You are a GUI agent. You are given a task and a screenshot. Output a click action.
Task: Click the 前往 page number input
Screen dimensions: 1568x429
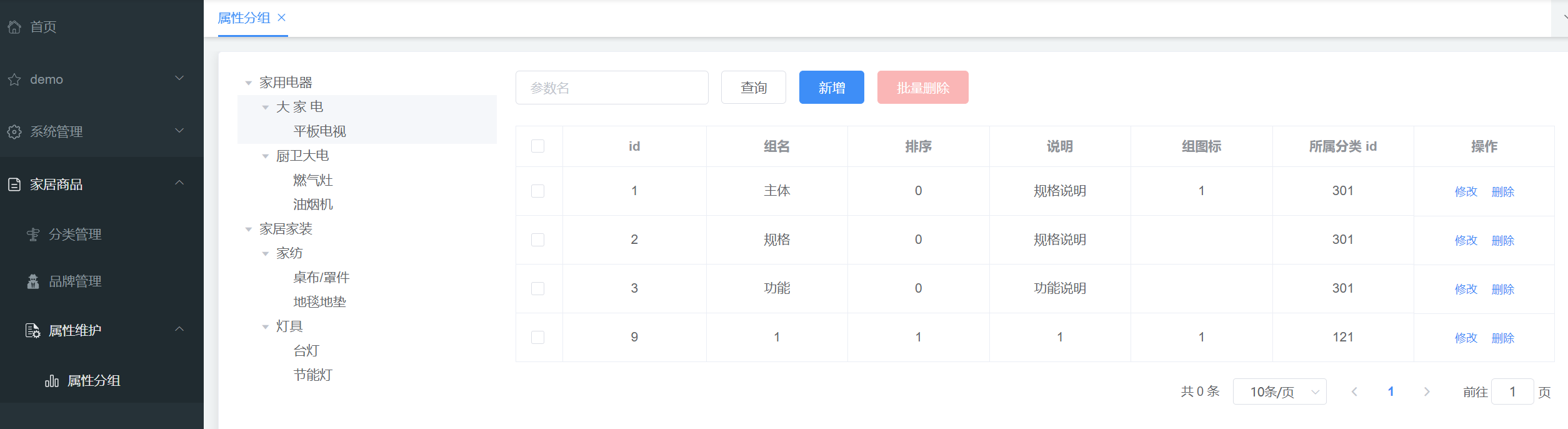tap(1512, 391)
